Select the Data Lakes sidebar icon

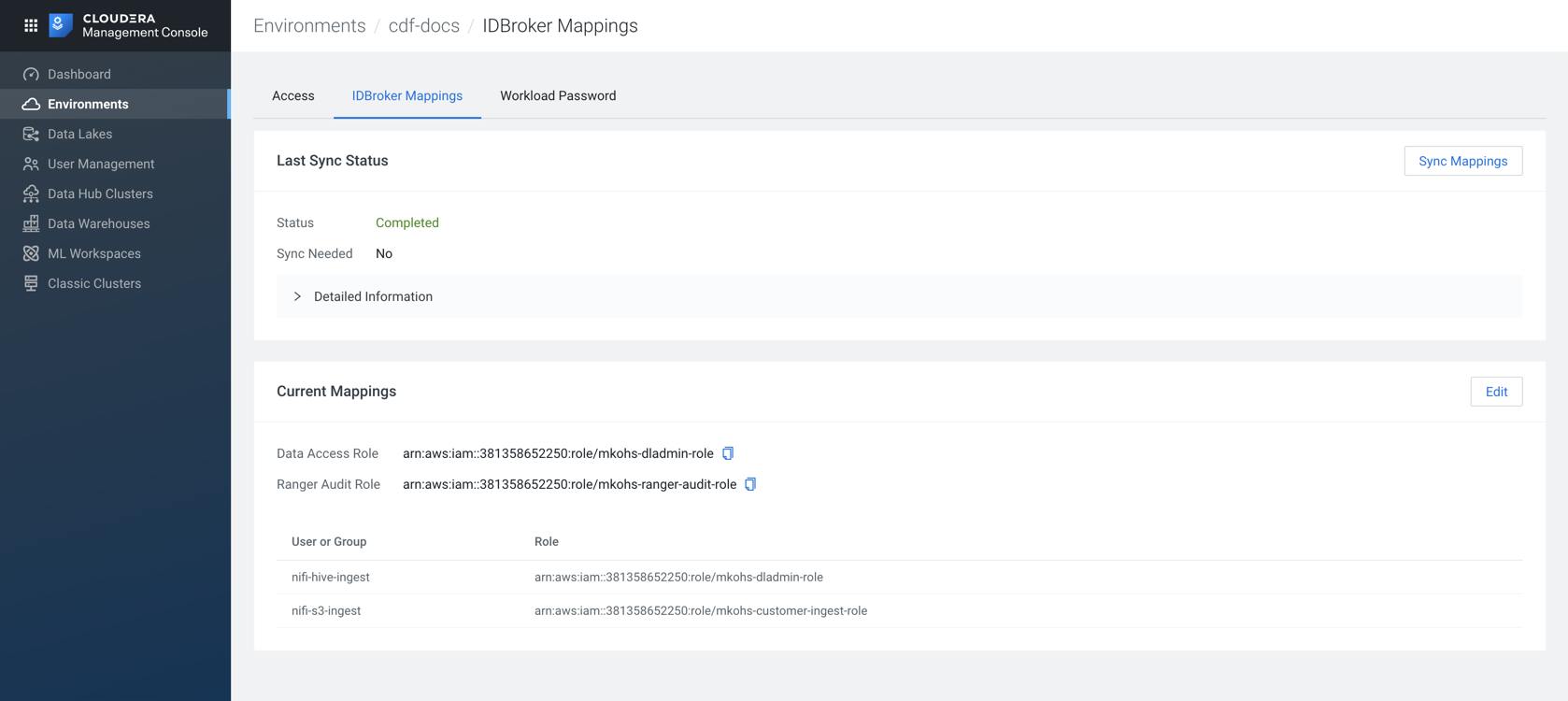click(31, 134)
